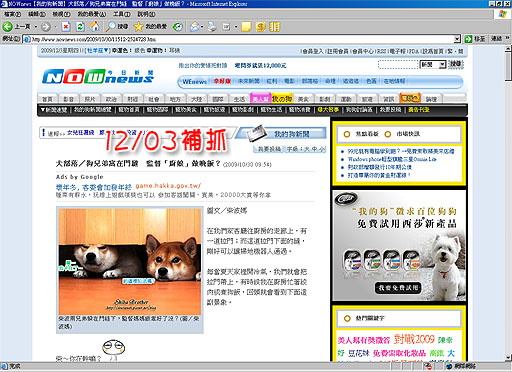Open the Mail button dropdown arrow
The width and height of the screenshot is (512, 372).
202,27
